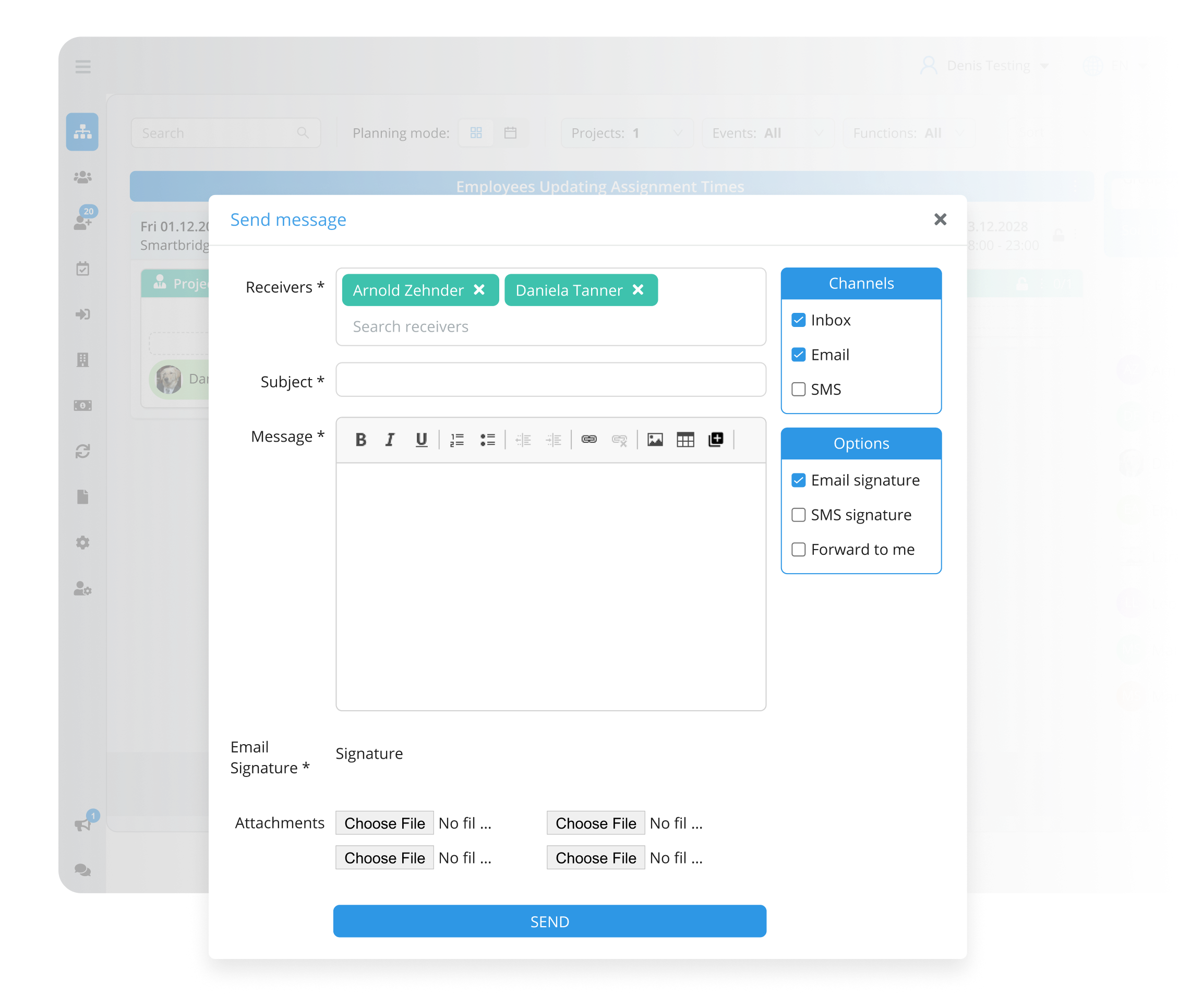Insert bulleted list in message
Viewport: 1179px width, 1008px height.
(487, 440)
